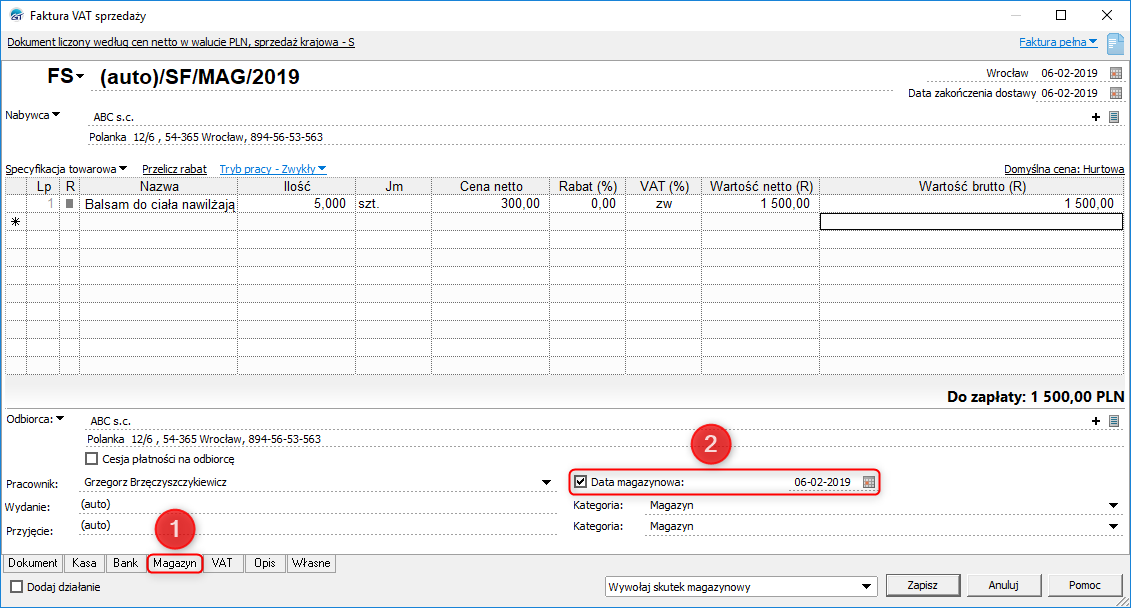Screen dimensions: 1131x608
Task: Click the Anuluj button
Action: coord(1002,585)
